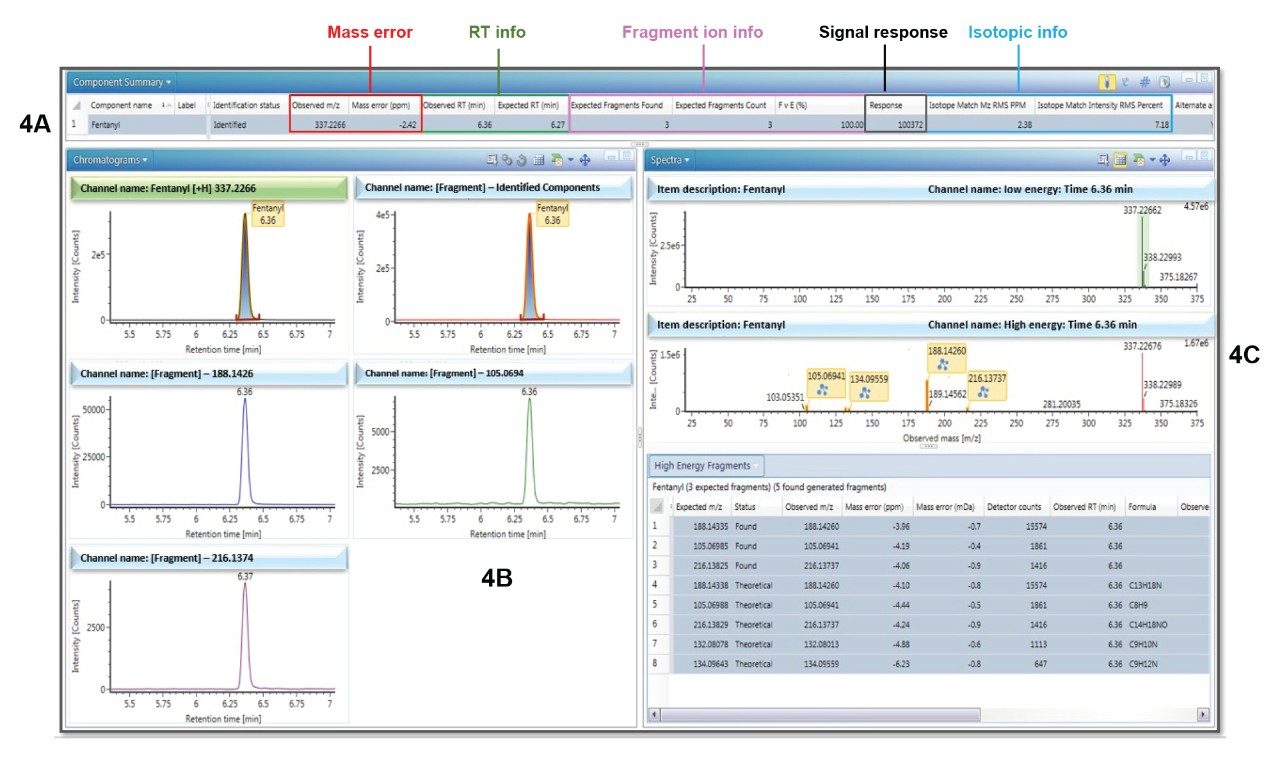Click the pan/move arrows icon in Spectra toolbar

1165,160
